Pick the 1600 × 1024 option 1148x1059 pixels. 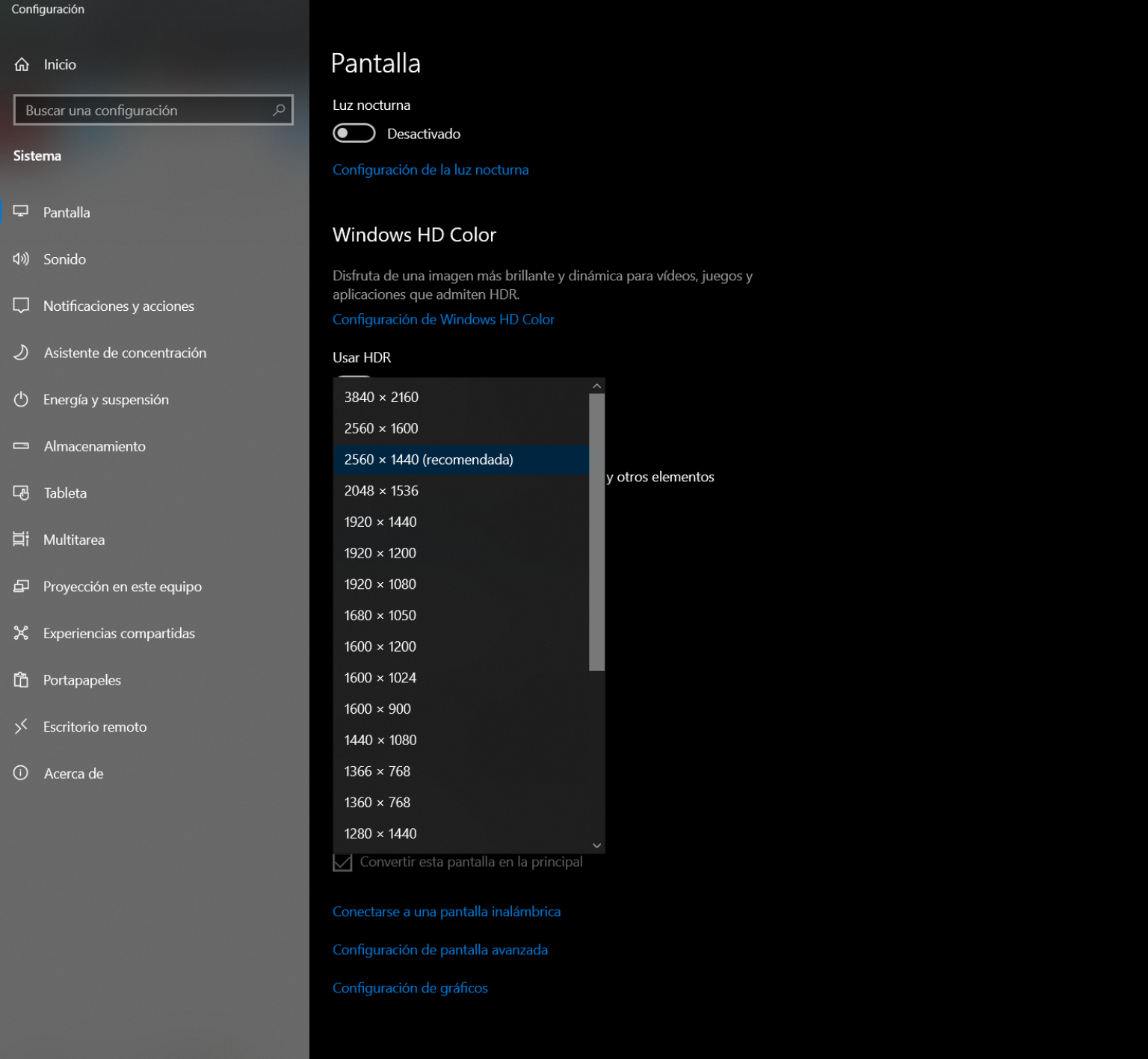461,678
